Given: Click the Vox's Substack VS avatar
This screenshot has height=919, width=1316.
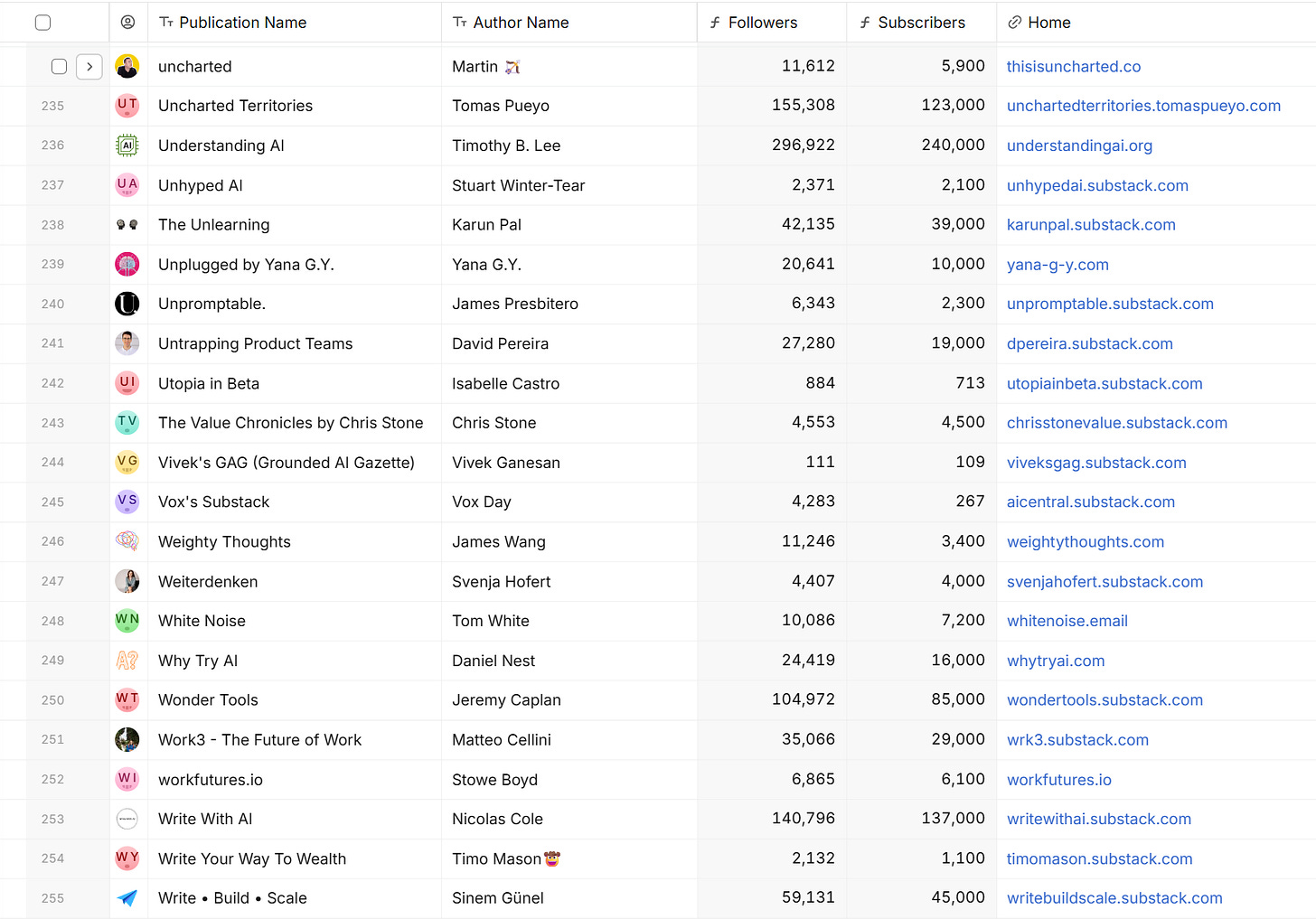Looking at the screenshot, I should tap(127, 502).
